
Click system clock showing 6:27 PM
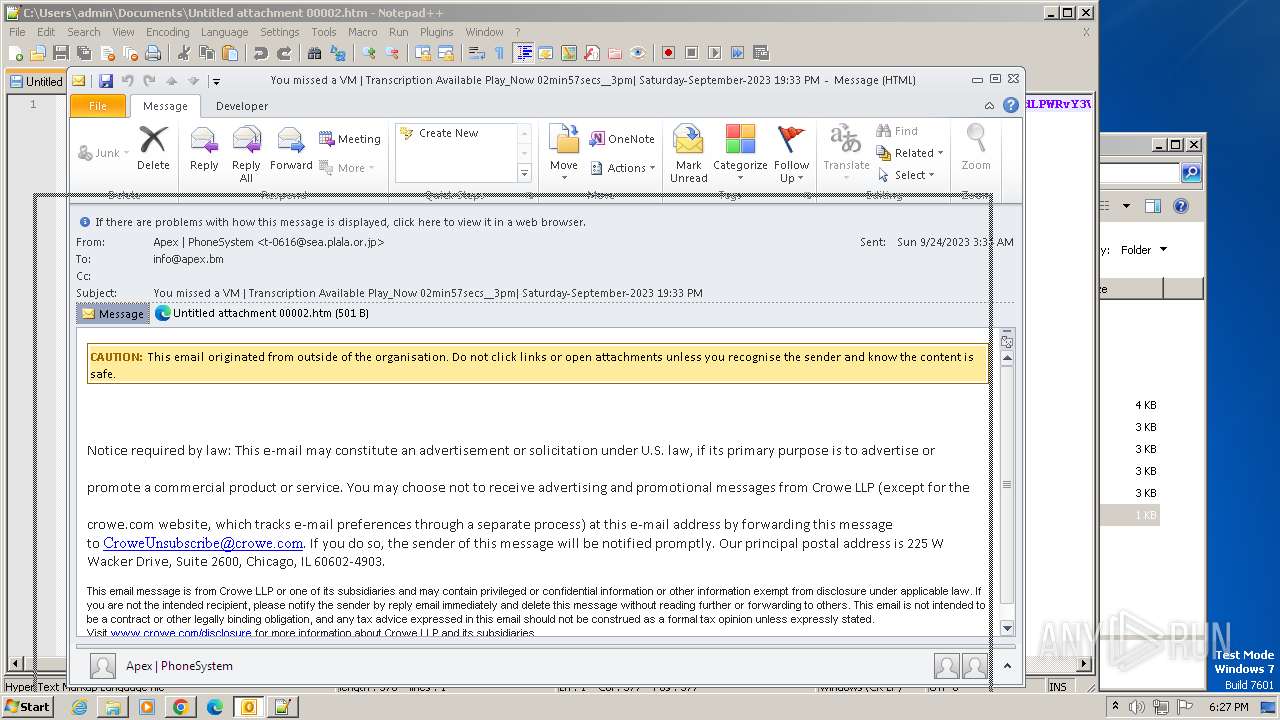click(1228, 707)
